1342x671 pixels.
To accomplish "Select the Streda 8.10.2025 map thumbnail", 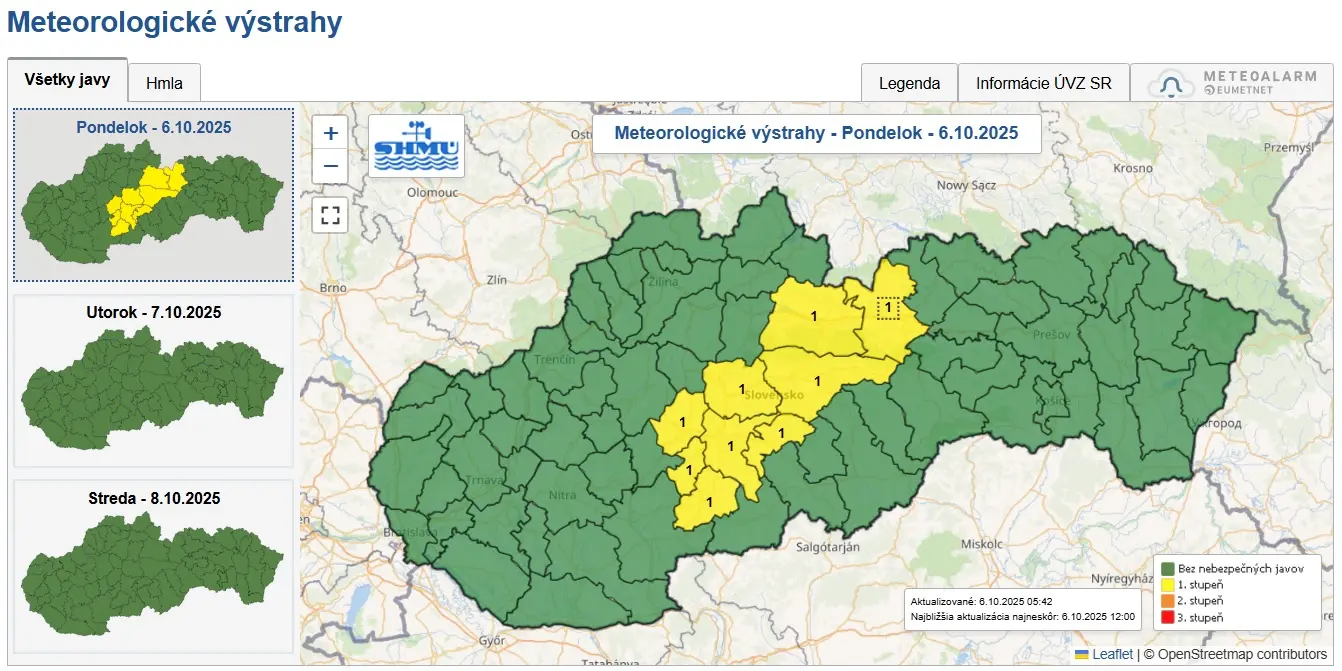I will click(154, 567).
